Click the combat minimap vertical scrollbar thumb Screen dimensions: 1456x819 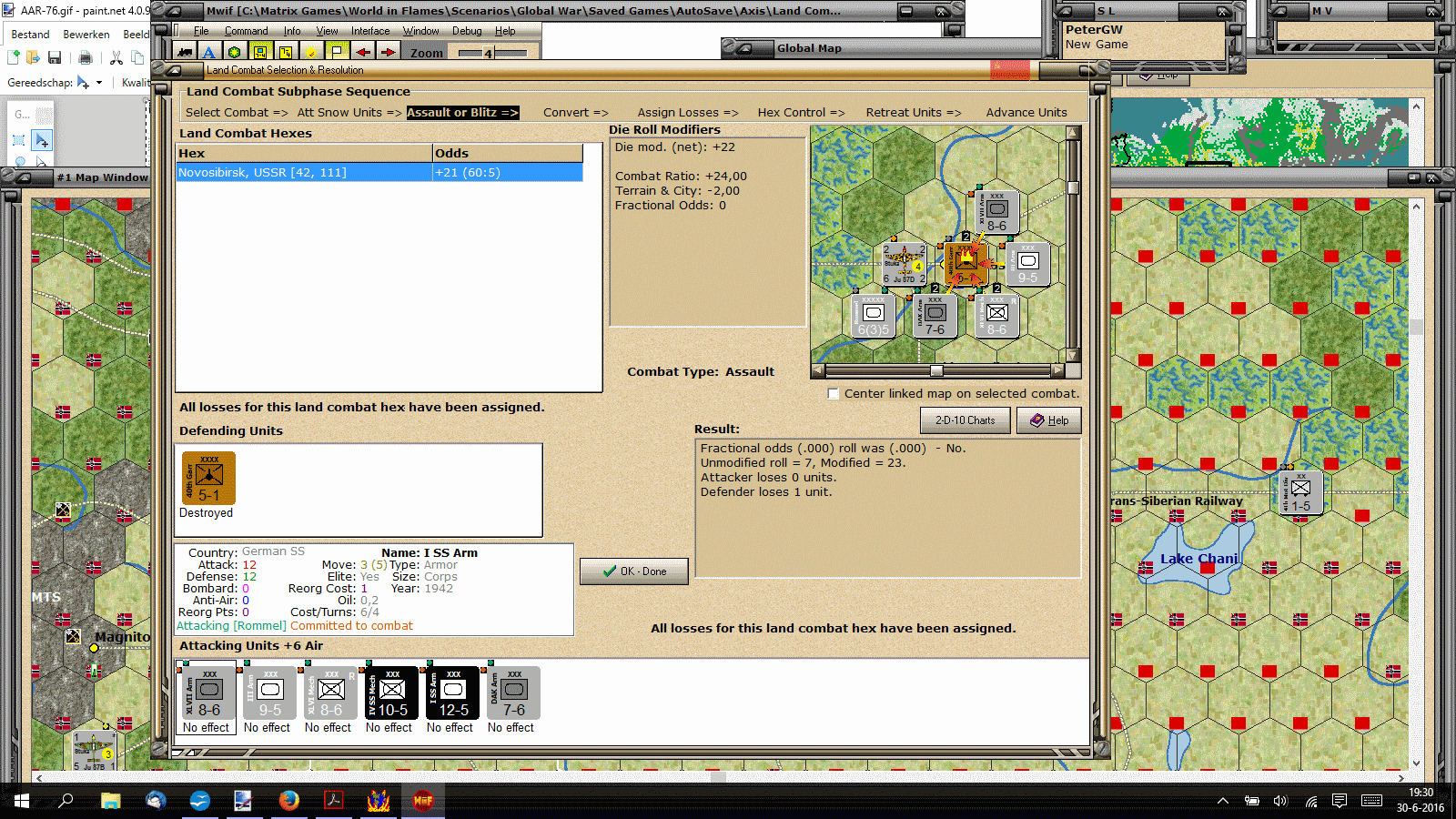point(1073,188)
